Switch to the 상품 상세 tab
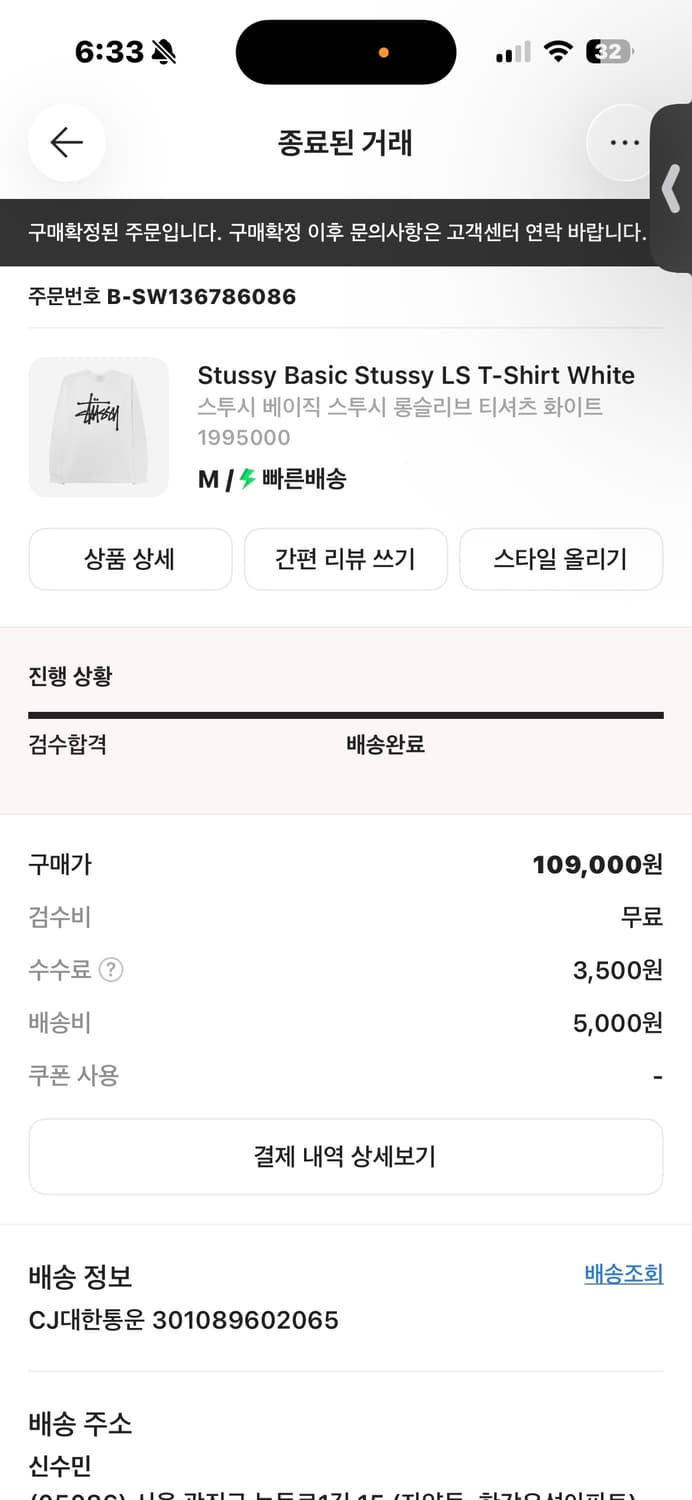Image resolution: width=692 pixels, height=1500 pixels. [x=130, y=559]
